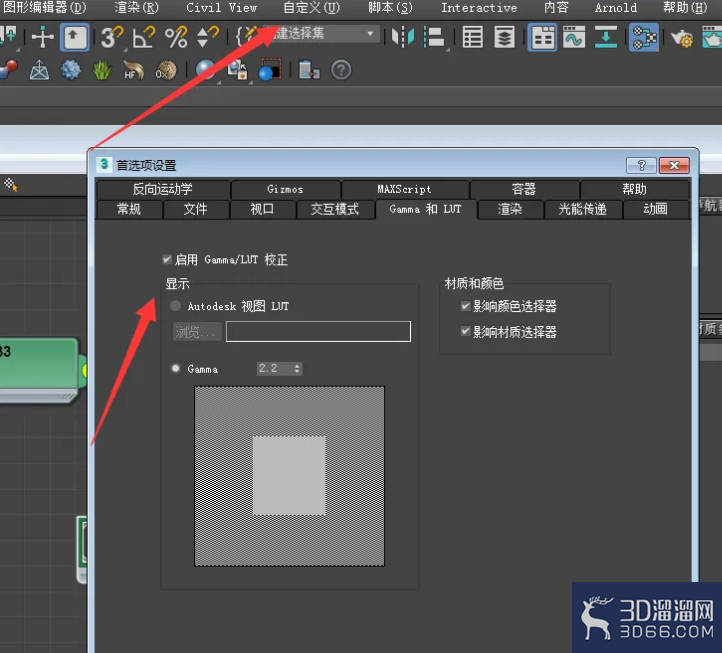Click the green grass plugin icon
The width and height of the screenshot is (722, 653).
point(102,70)
